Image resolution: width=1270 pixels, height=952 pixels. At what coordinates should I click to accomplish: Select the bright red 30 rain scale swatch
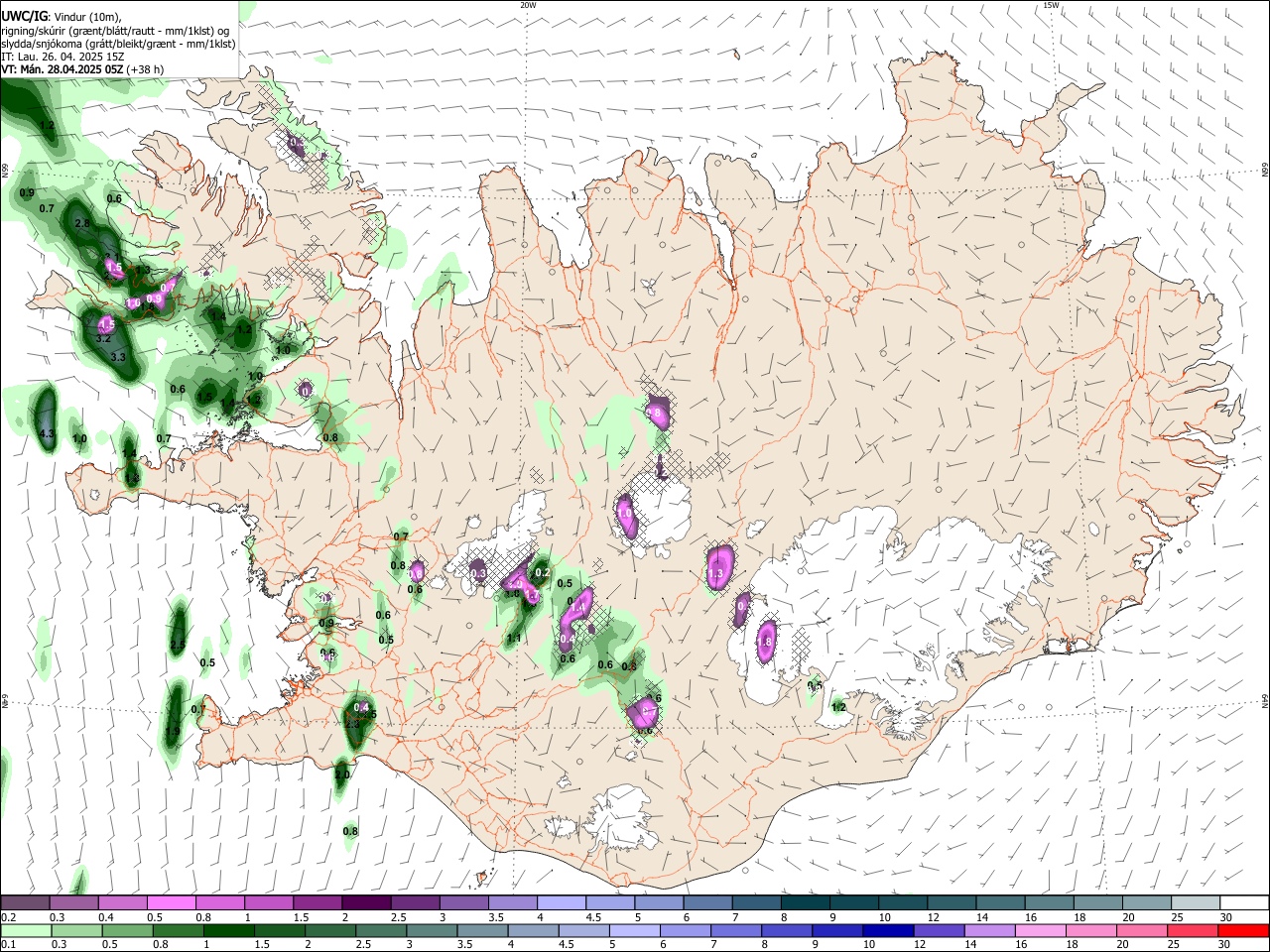click(1244, 930)
